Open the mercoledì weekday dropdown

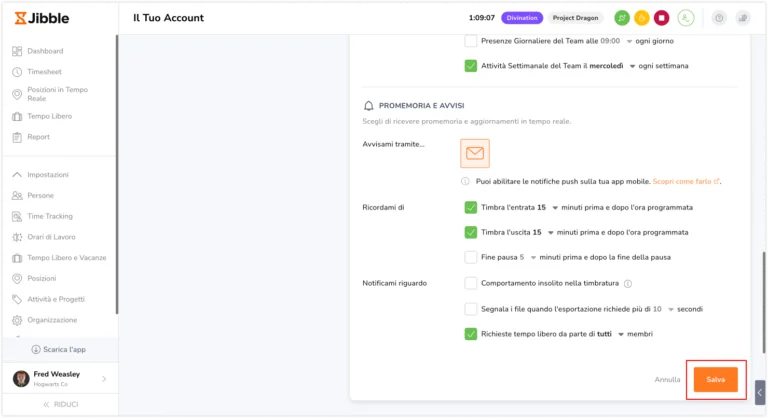click(x=632, y=66)
